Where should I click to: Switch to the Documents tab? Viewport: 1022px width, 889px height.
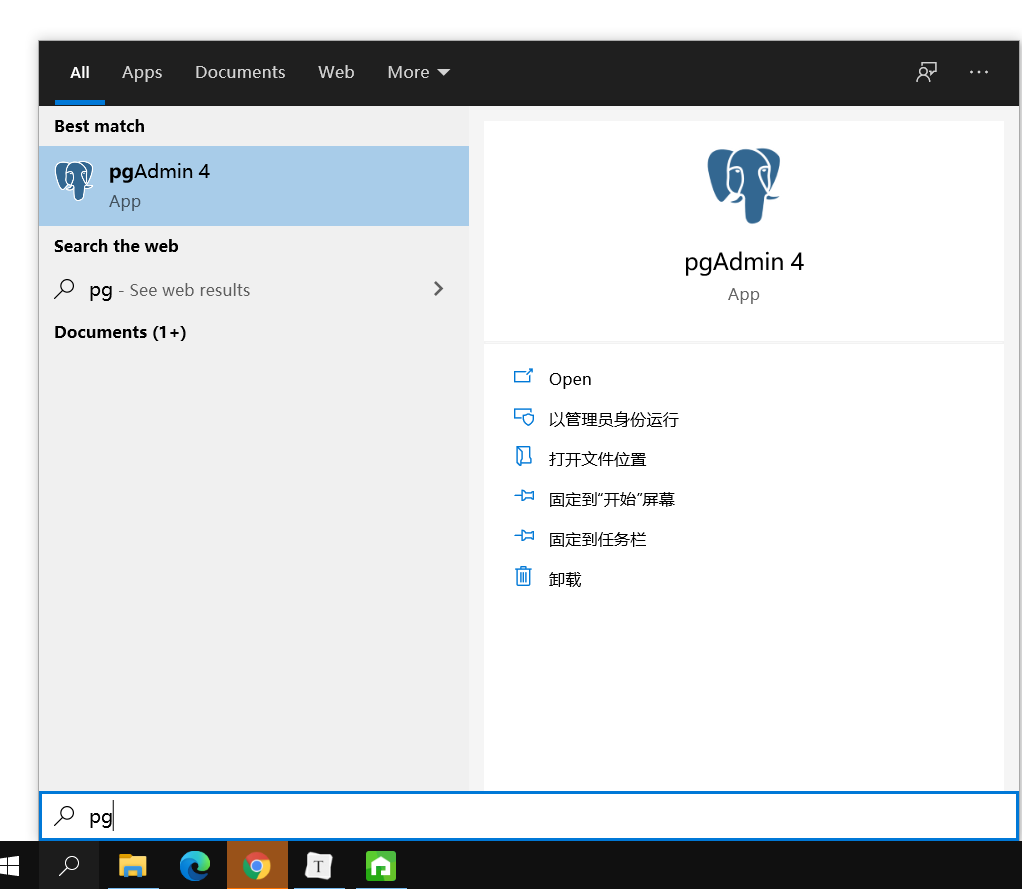coord(240,72)
